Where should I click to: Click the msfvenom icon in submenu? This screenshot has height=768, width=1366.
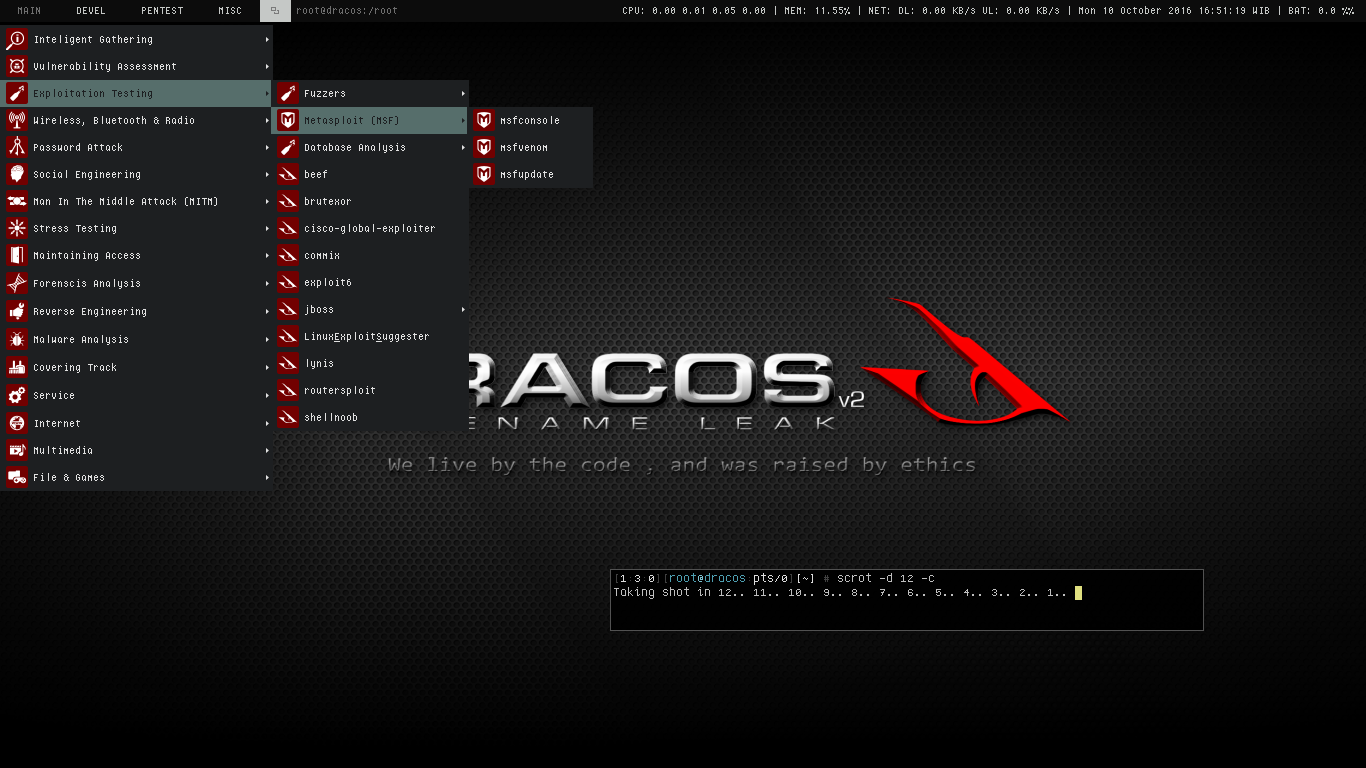point(484,147)
